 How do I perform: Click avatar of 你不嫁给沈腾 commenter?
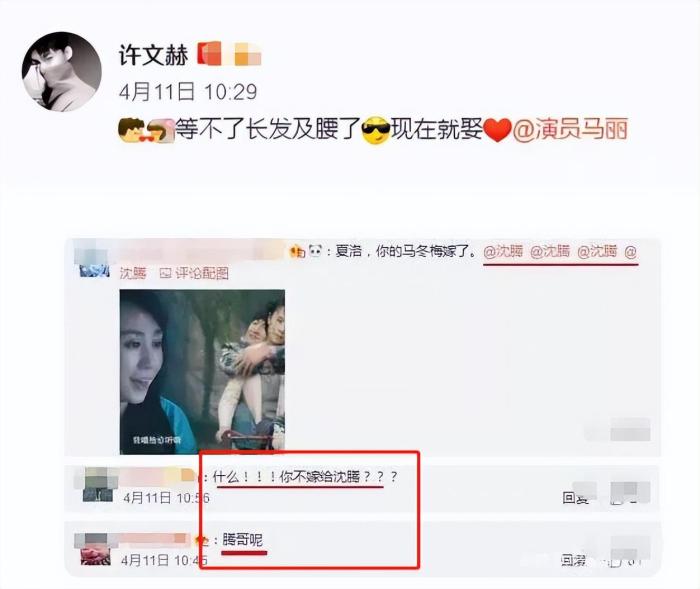click(x=98, y=486)
